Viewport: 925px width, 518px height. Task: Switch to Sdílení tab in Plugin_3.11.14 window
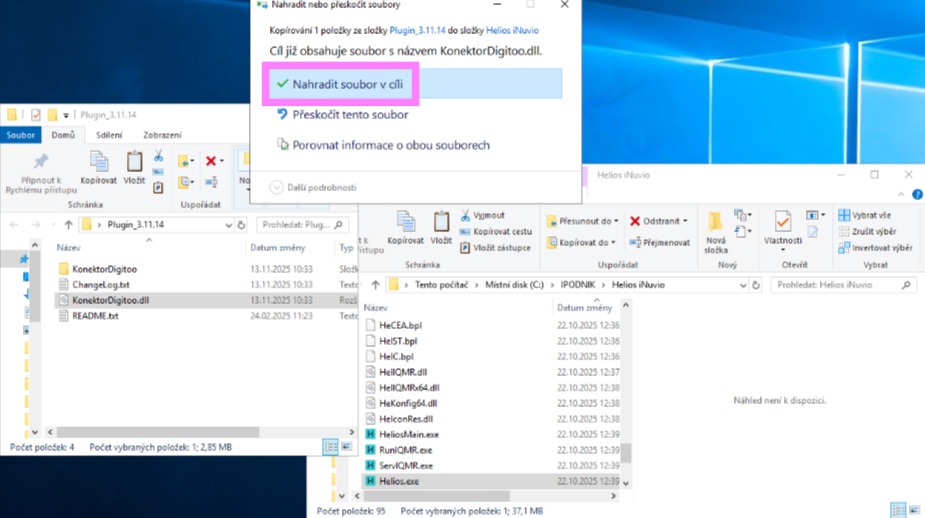click(109, 135)
